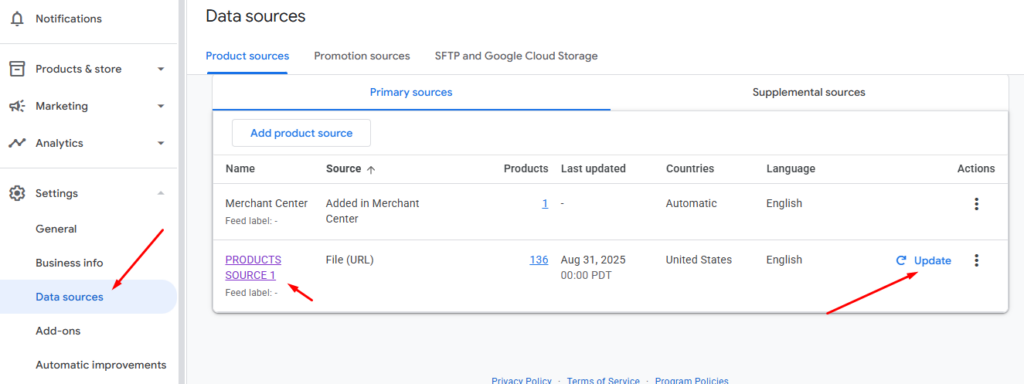The height and width of the screenshot is (384, 1024).
Task: Open the Program Policies footer link
Action: point(692,381)
